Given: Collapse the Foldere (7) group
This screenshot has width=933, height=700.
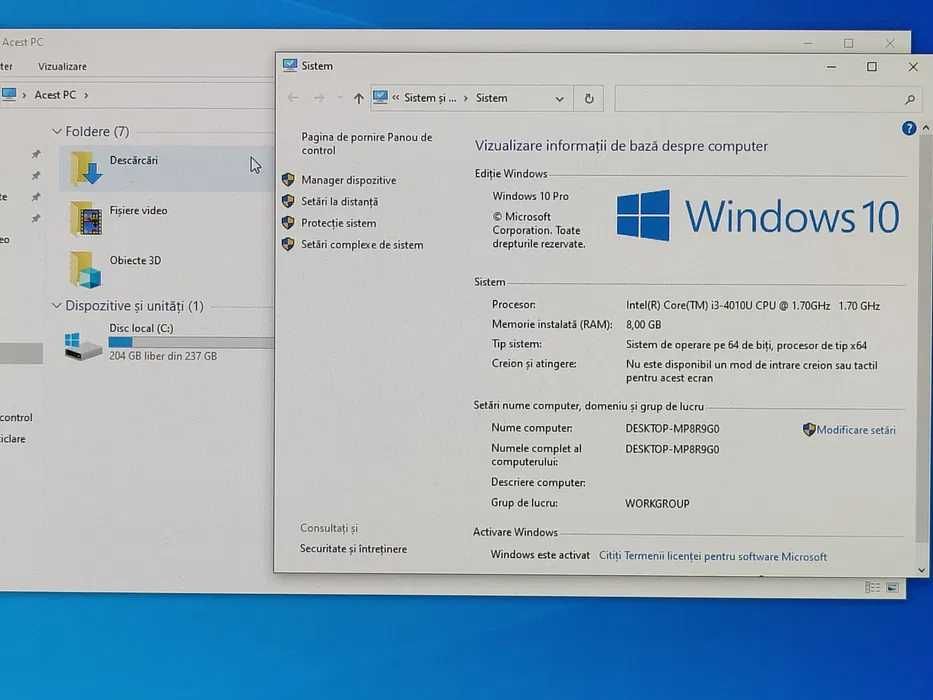Looking at the screenshot, I should tap(57, 132).
